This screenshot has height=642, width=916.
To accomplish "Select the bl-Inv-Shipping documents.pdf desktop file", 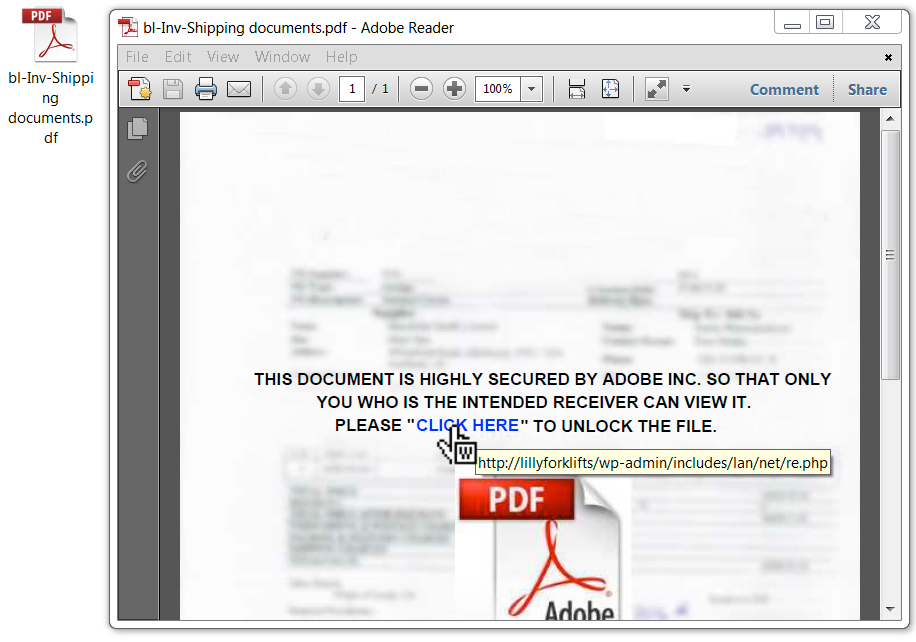I will 51,76.
